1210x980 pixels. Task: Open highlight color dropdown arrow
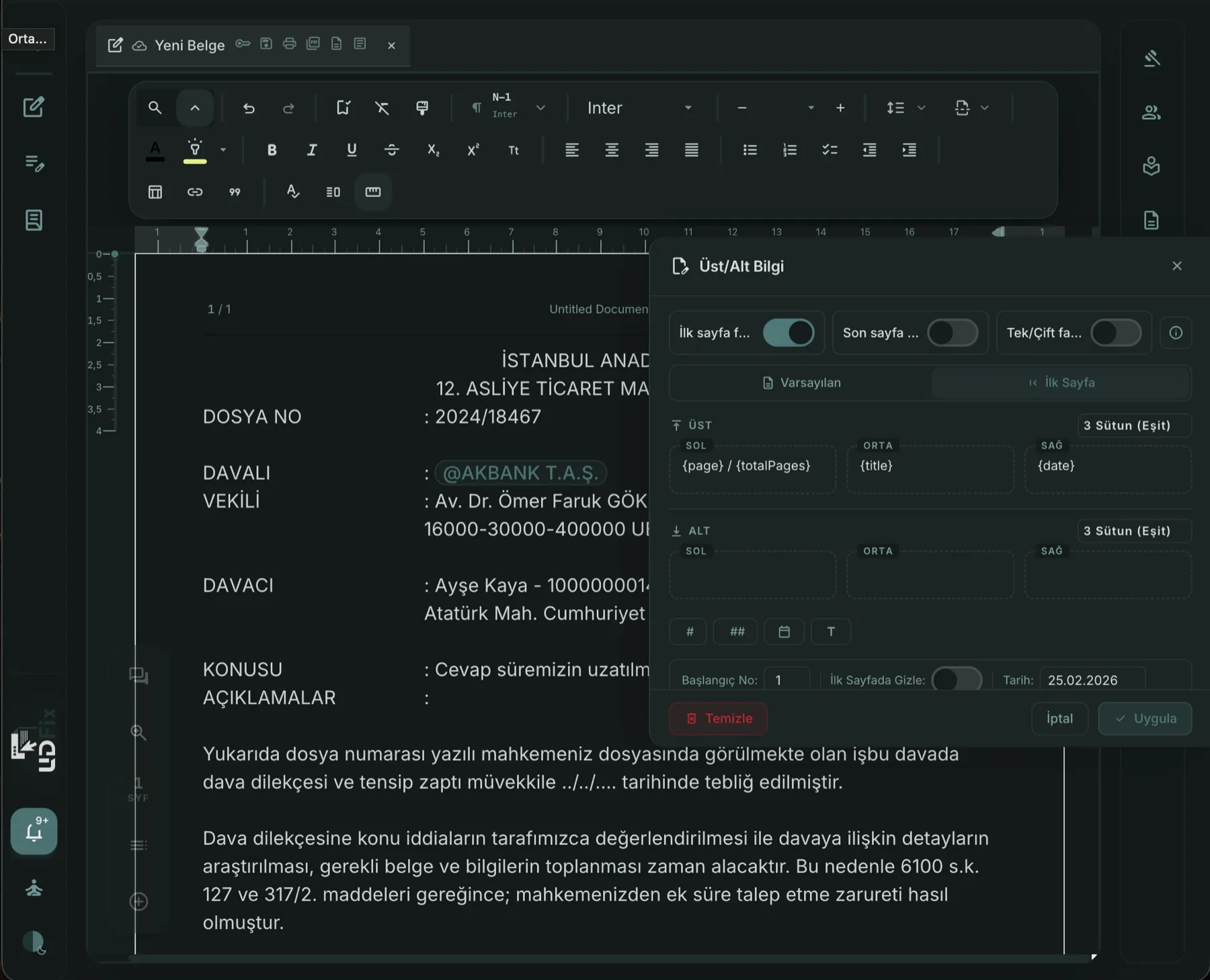pos(223,150)
